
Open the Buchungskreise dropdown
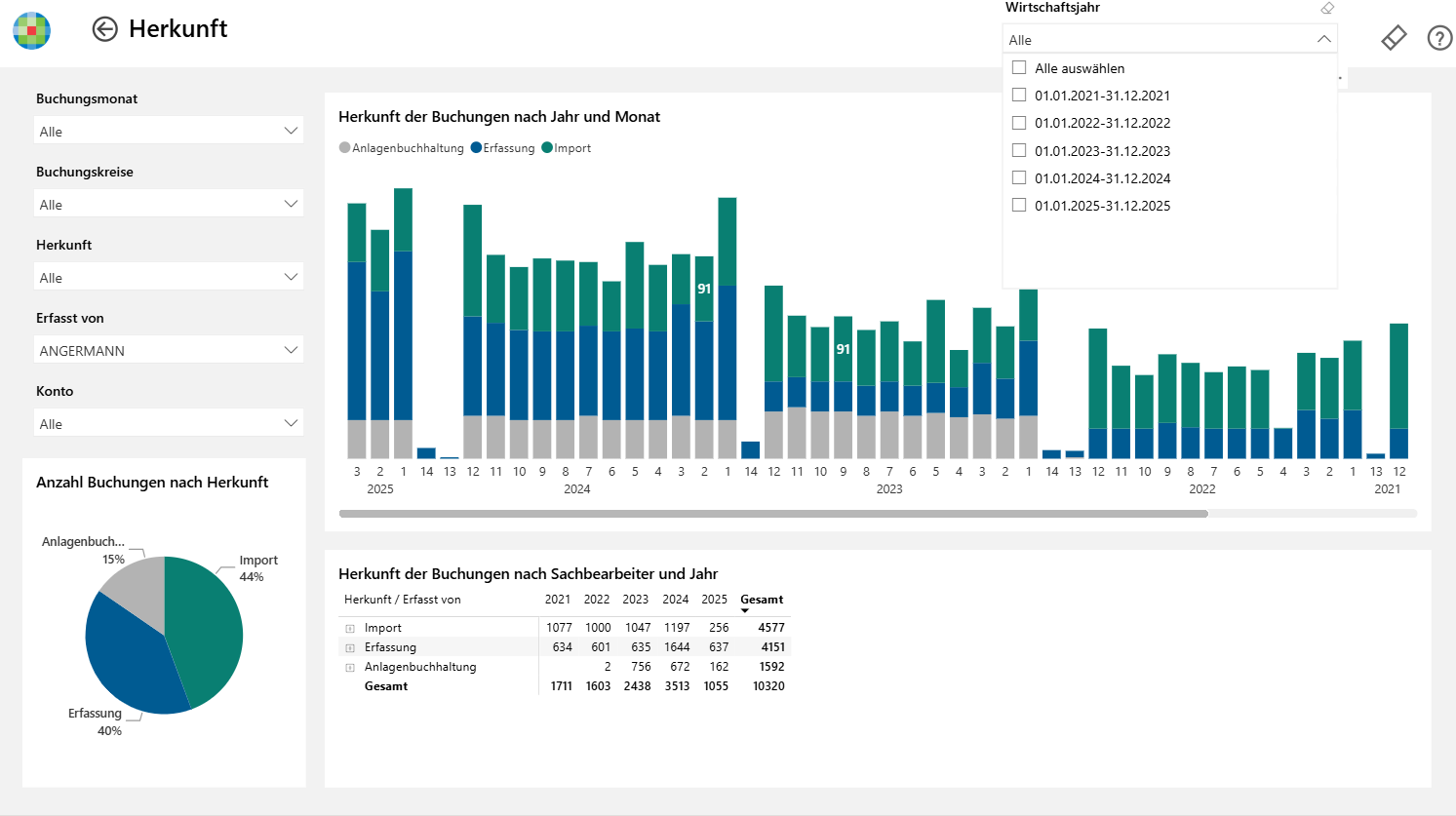pos(169,204)
